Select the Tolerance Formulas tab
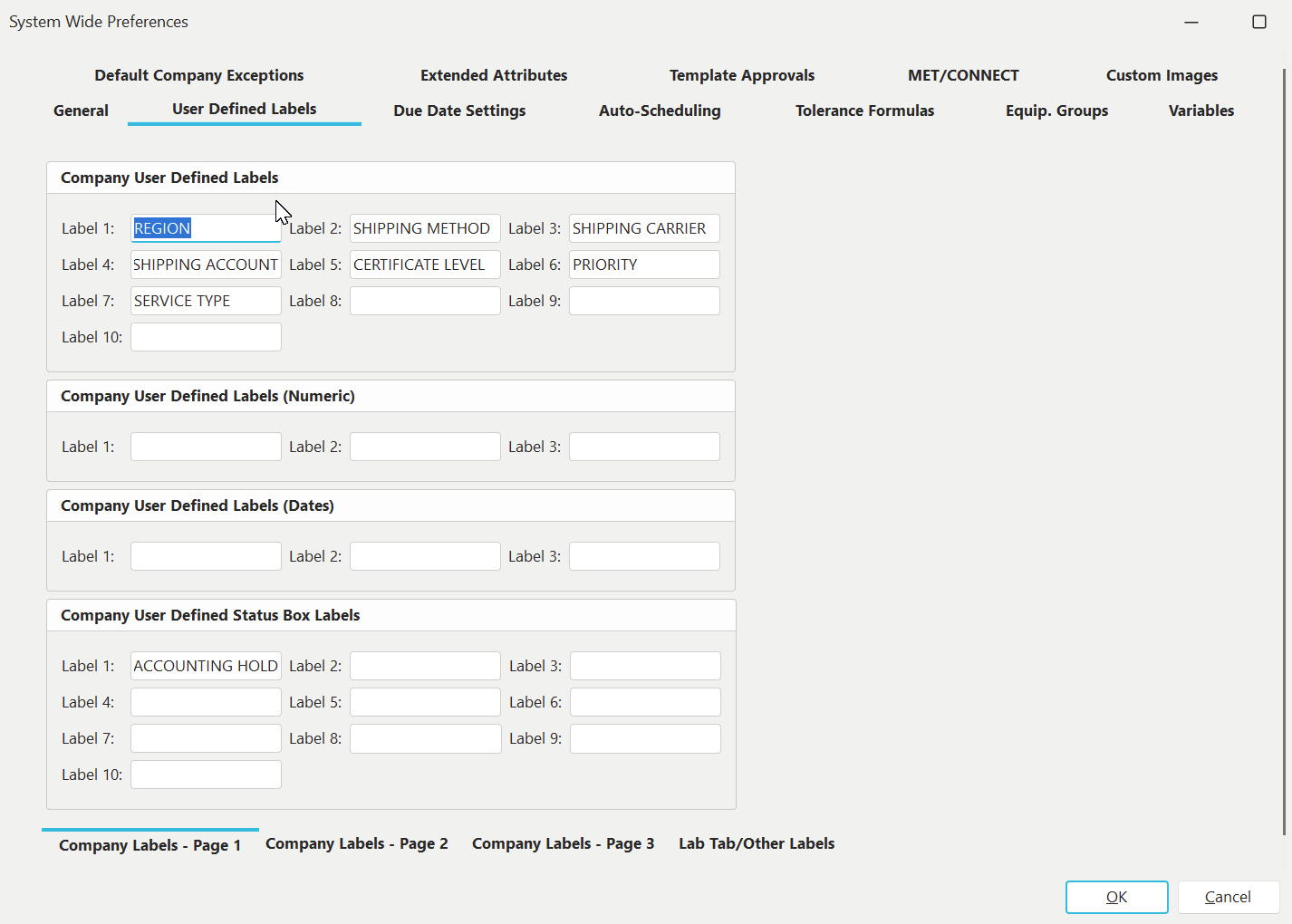This screenshot has width=1292, height=924. pyautogui.click(x=864, y=111)
